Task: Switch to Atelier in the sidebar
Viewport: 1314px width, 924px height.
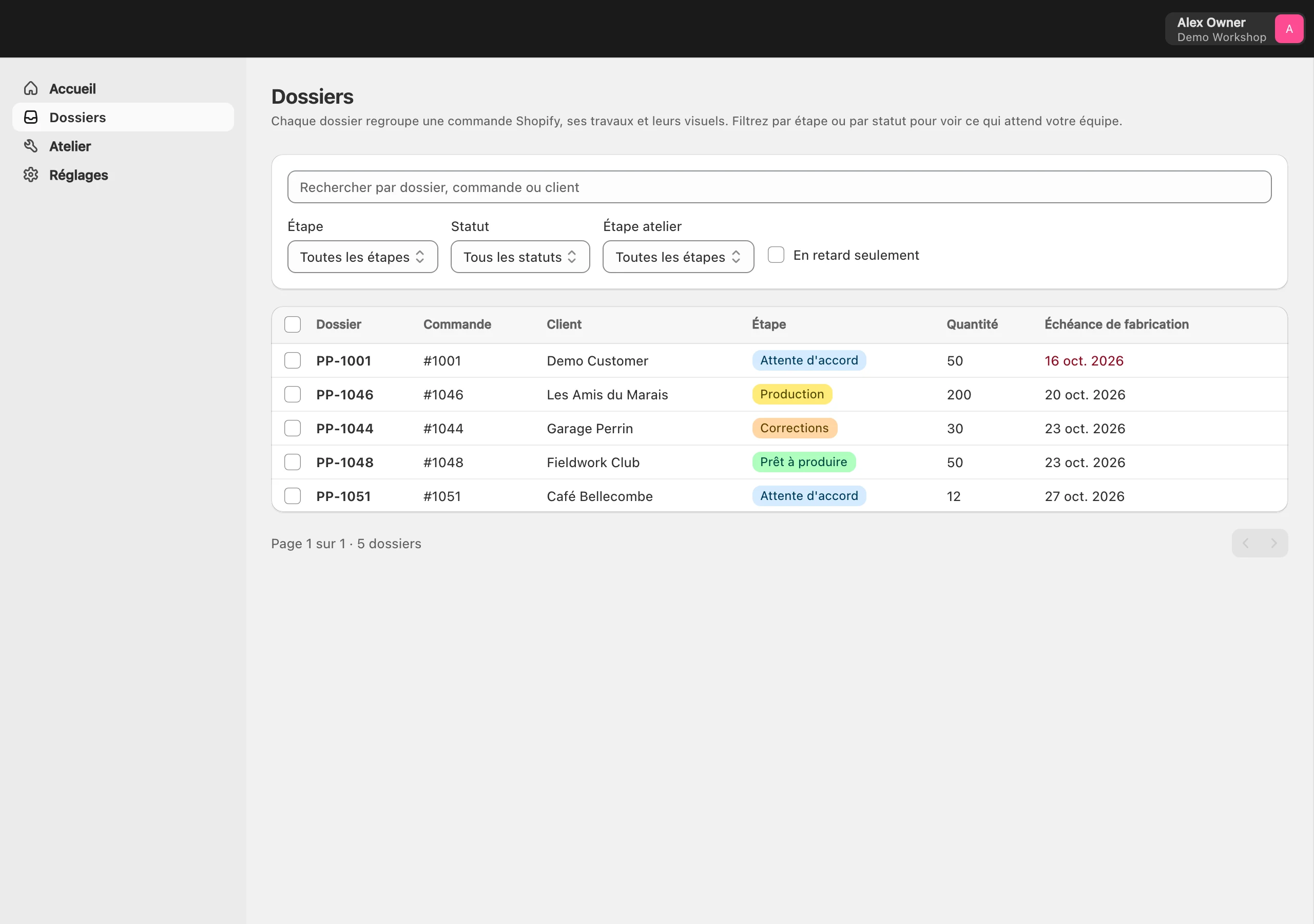Action: click(123, 145)
